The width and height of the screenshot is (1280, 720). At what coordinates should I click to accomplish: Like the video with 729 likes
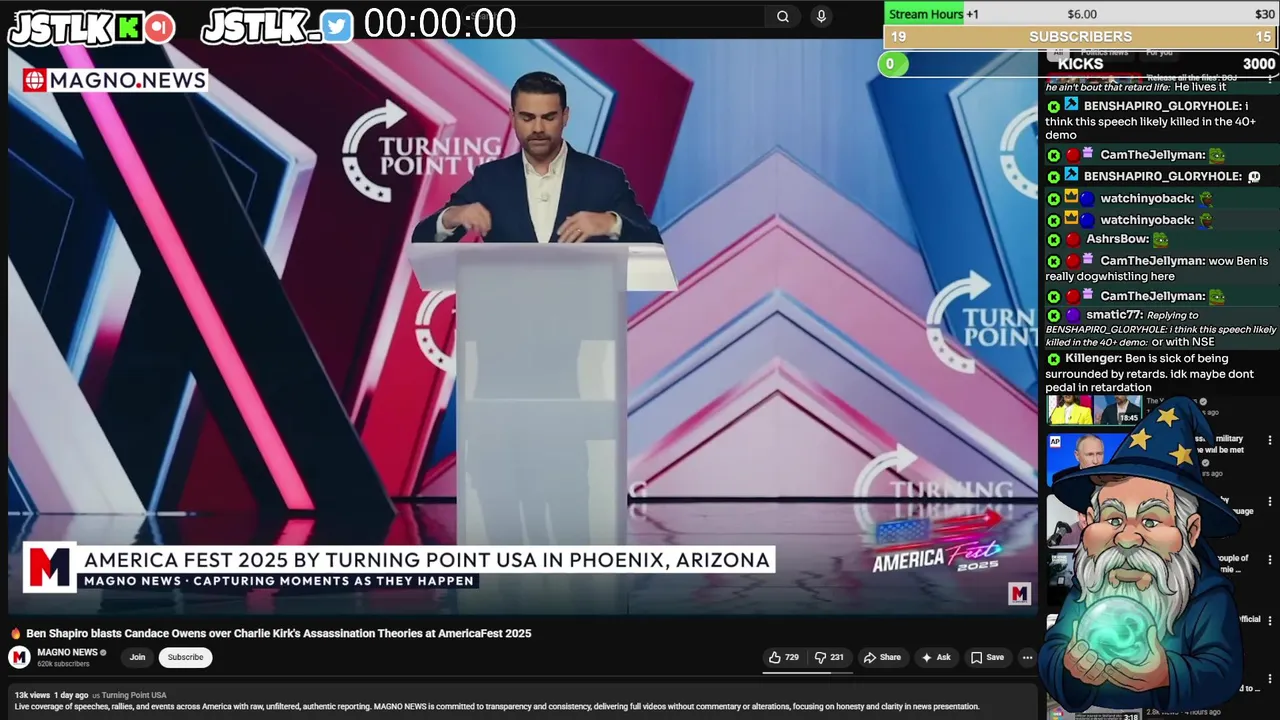[783, 657]
